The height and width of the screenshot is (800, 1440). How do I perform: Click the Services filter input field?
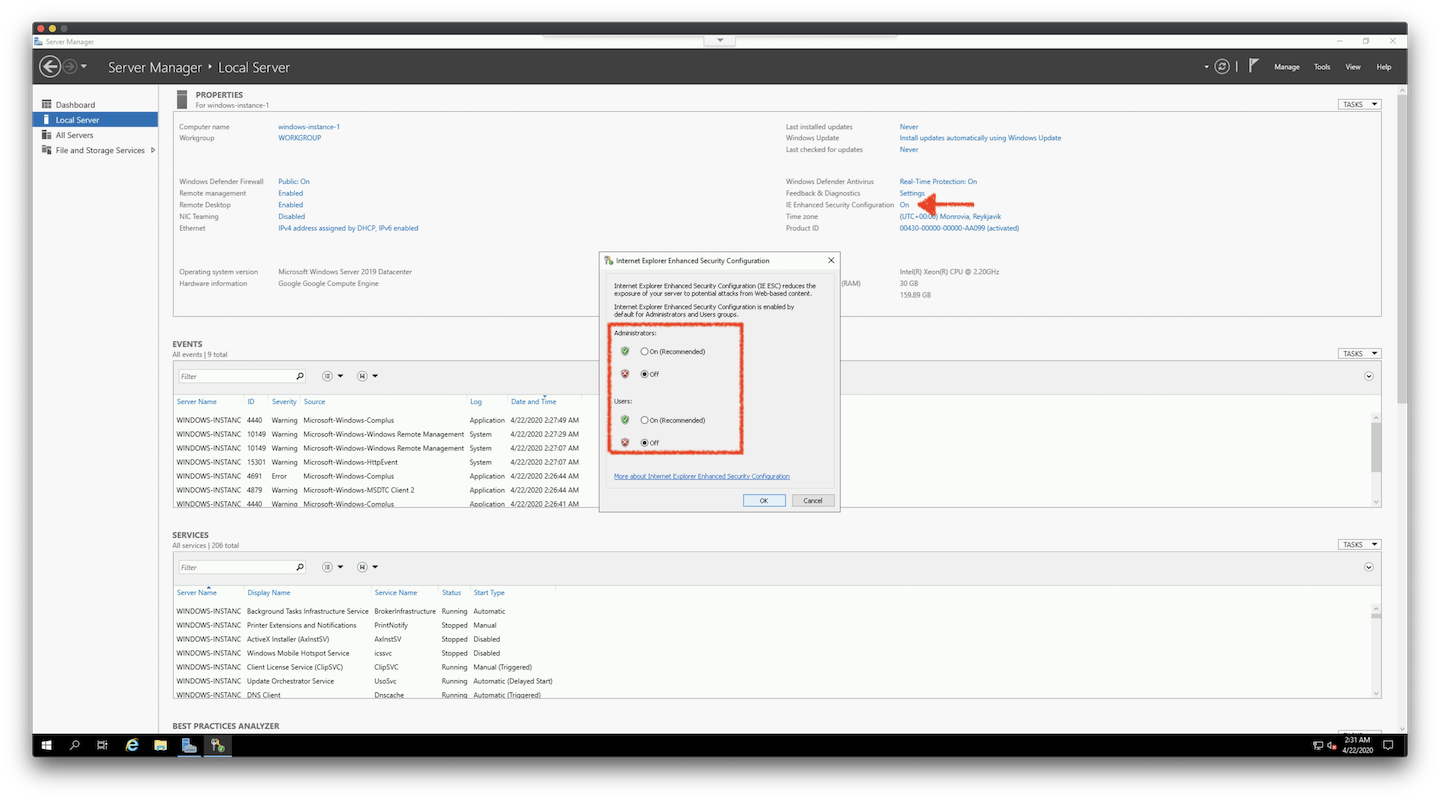tap(236, 567)
